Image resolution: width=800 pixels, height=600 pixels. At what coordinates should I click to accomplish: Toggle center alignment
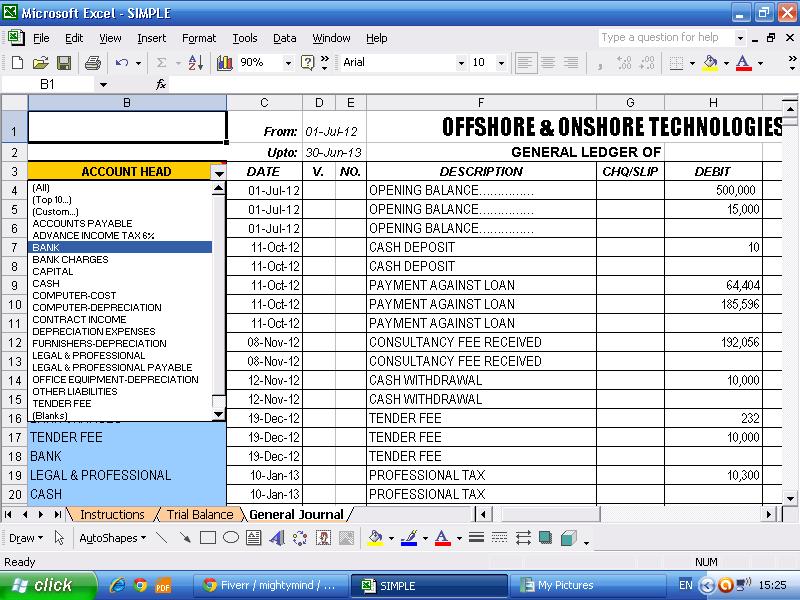tap(547, 62)
